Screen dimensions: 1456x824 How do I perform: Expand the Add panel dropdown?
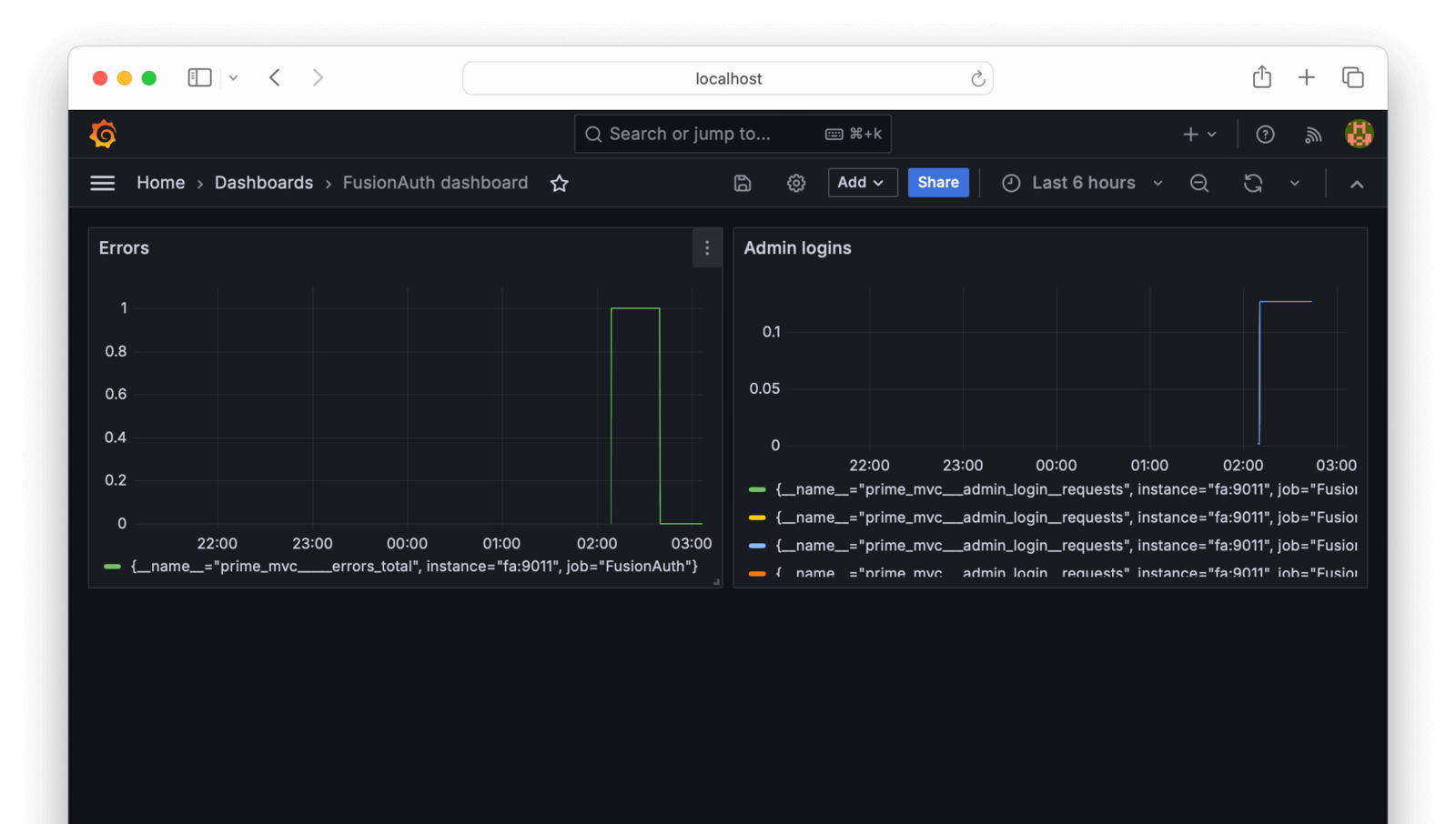pos(861,183)
